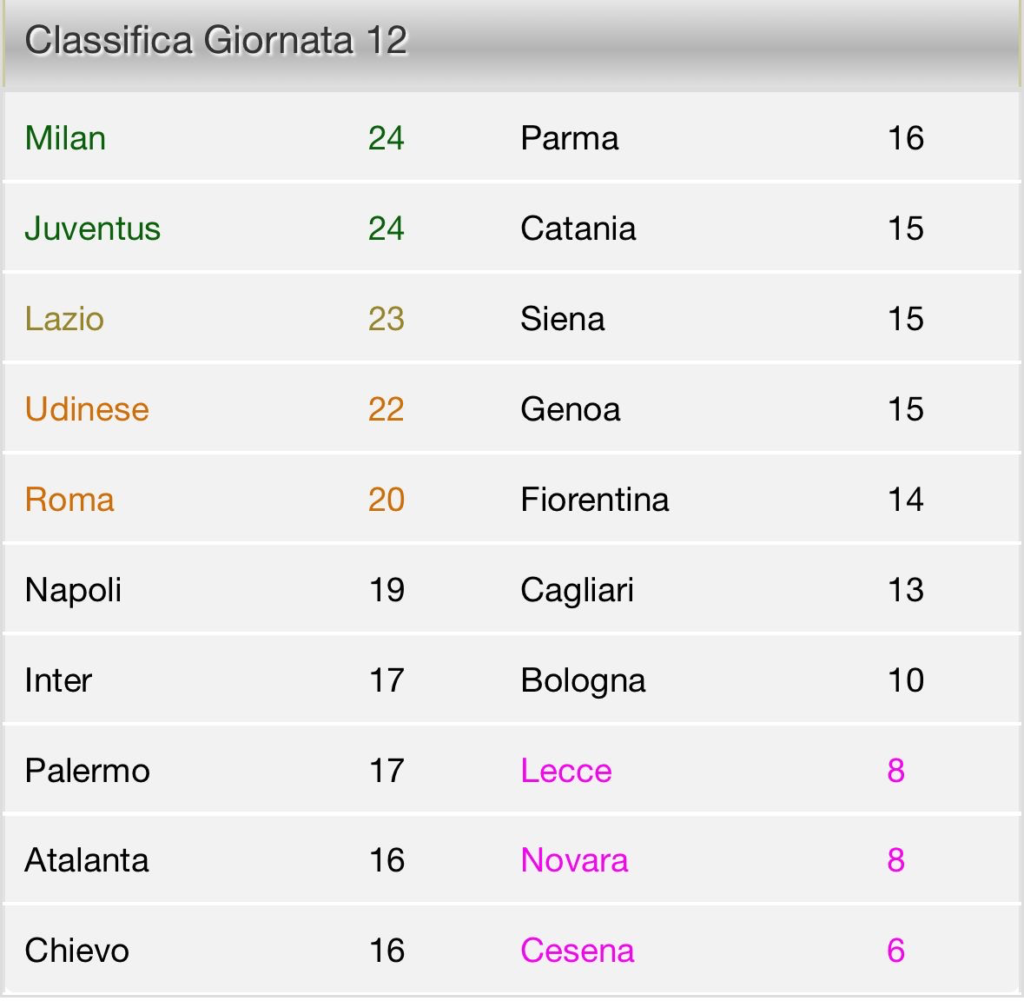Select the Chievo team name
The width and height of the screenshot is (1024, 1001).
tap(77, 950)
